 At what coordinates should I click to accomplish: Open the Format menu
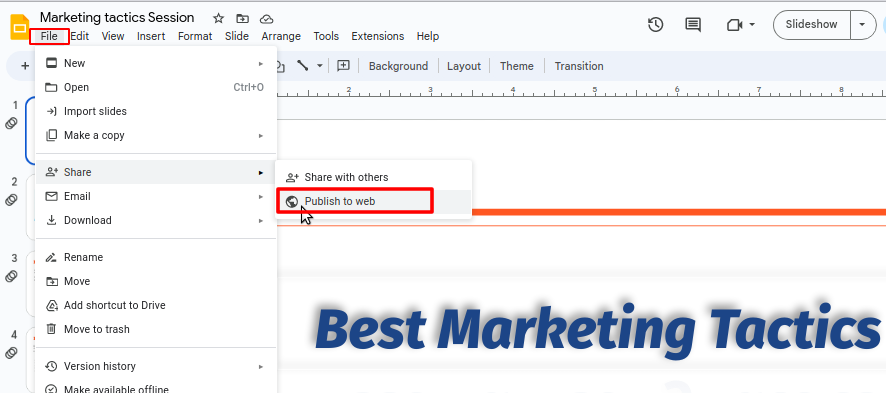tap(195, 36)
